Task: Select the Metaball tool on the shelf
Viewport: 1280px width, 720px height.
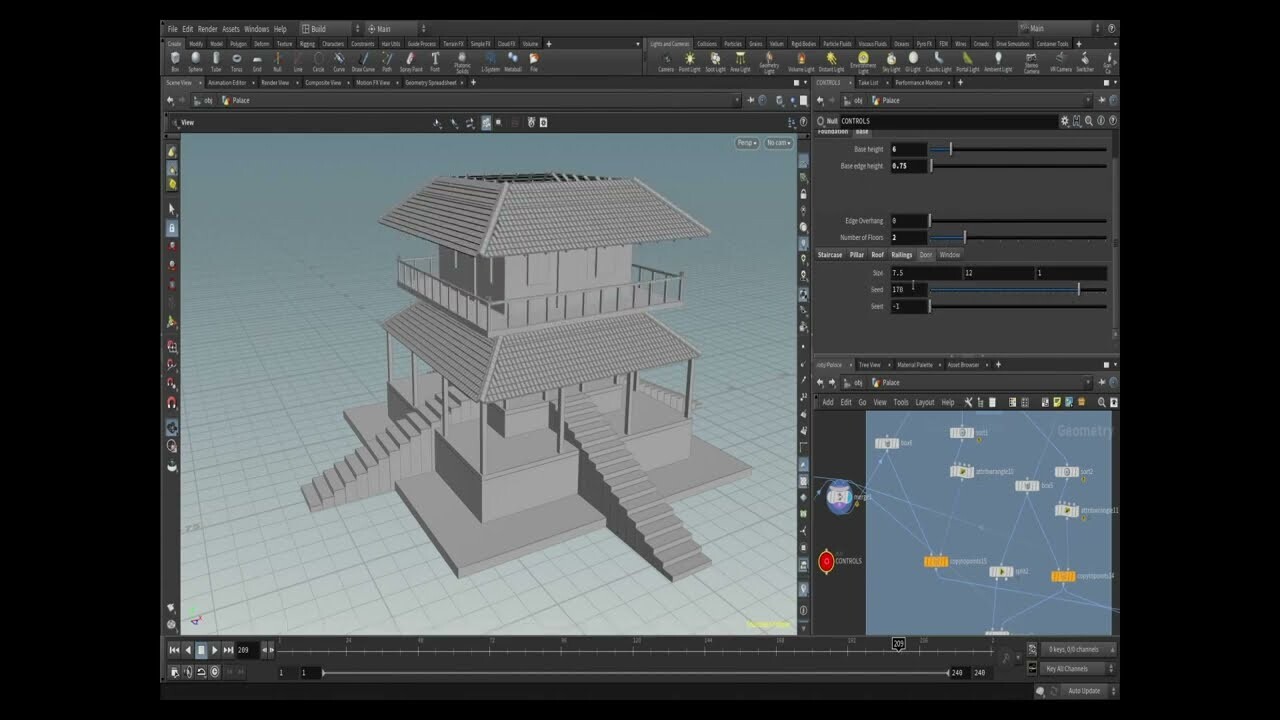Action: 513,61
